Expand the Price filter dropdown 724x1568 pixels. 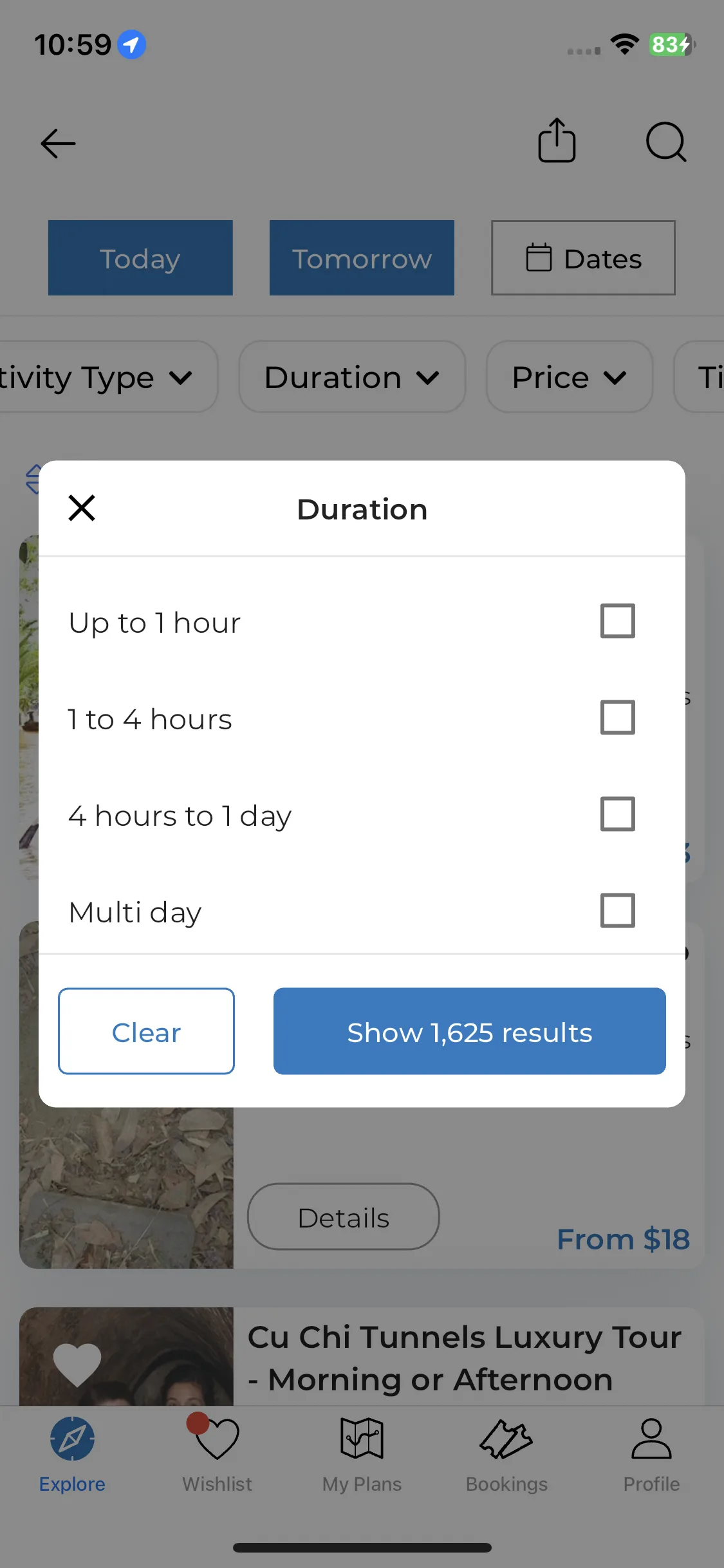tap(570, 377)
